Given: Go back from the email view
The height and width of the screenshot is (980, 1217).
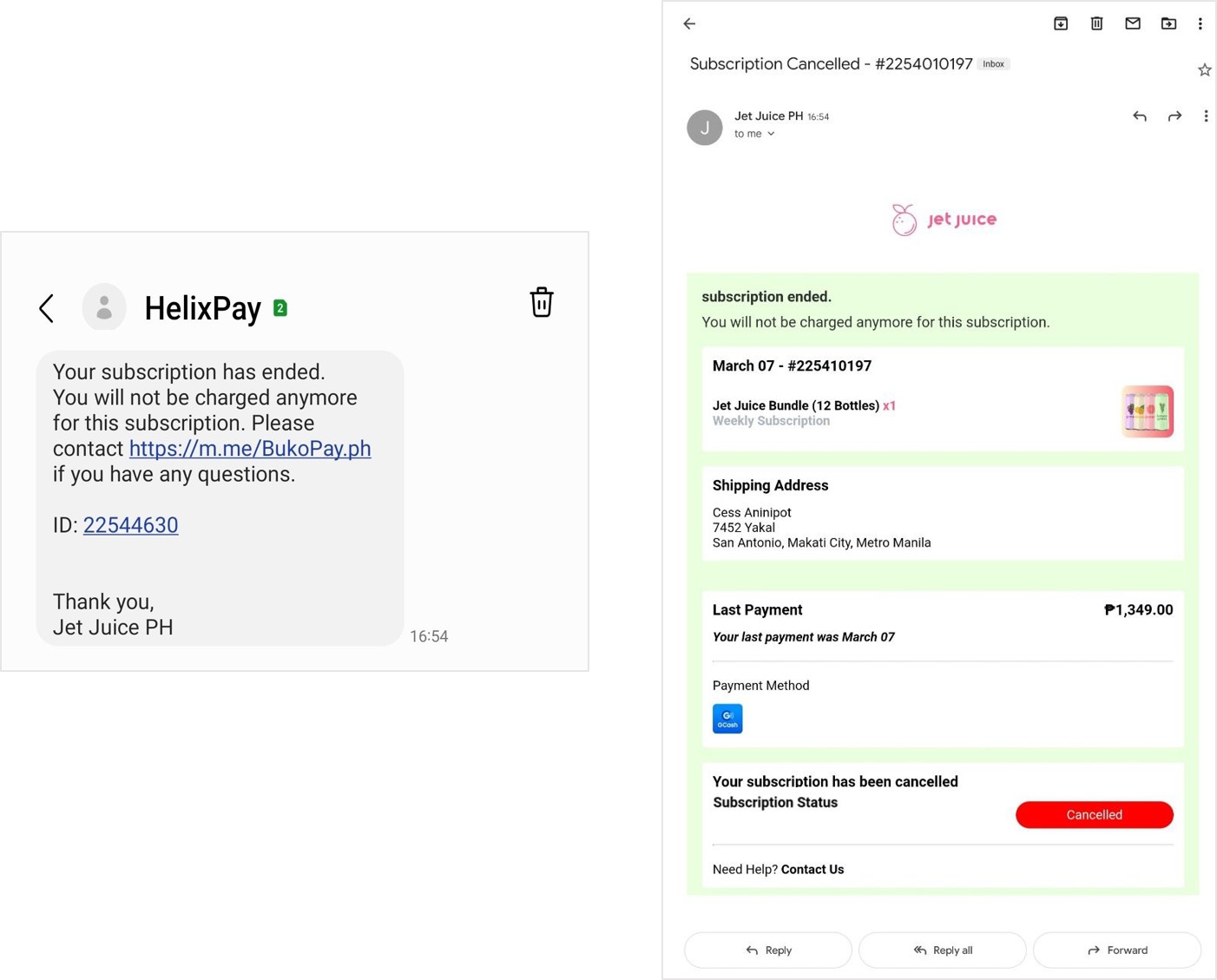Looking at the screenshot, I should tap(689, 23).
